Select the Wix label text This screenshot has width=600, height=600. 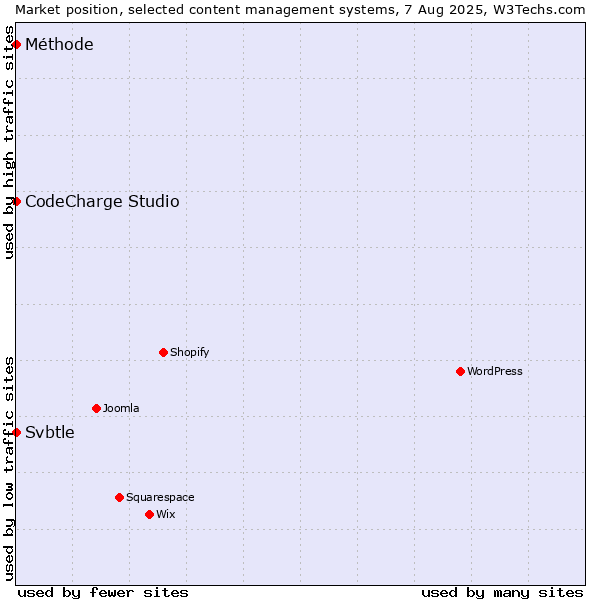pos(166,514)
